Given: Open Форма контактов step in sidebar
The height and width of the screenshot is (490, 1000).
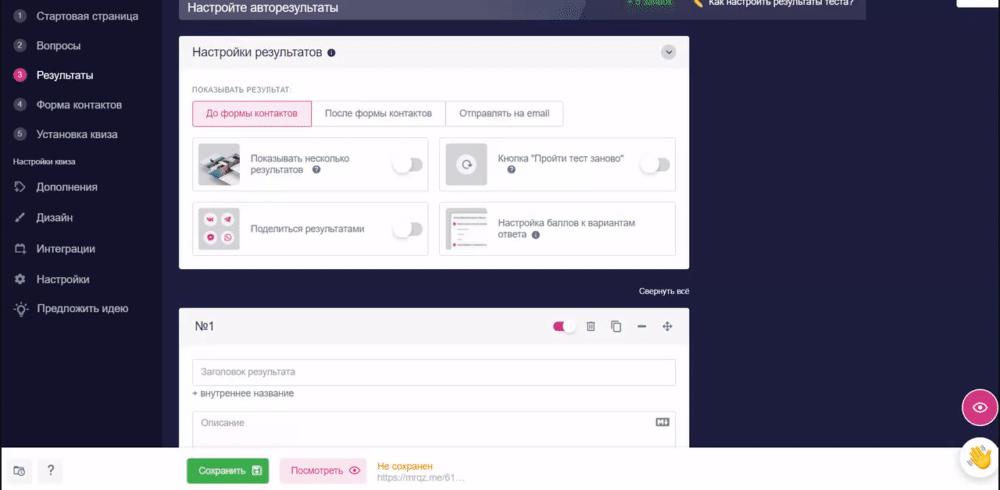Looking at the screenshot, I should pos(78,105).
